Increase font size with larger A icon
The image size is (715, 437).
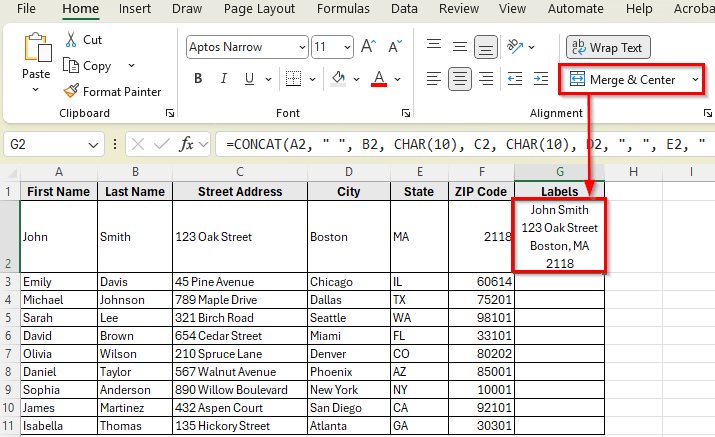[368, 47]
